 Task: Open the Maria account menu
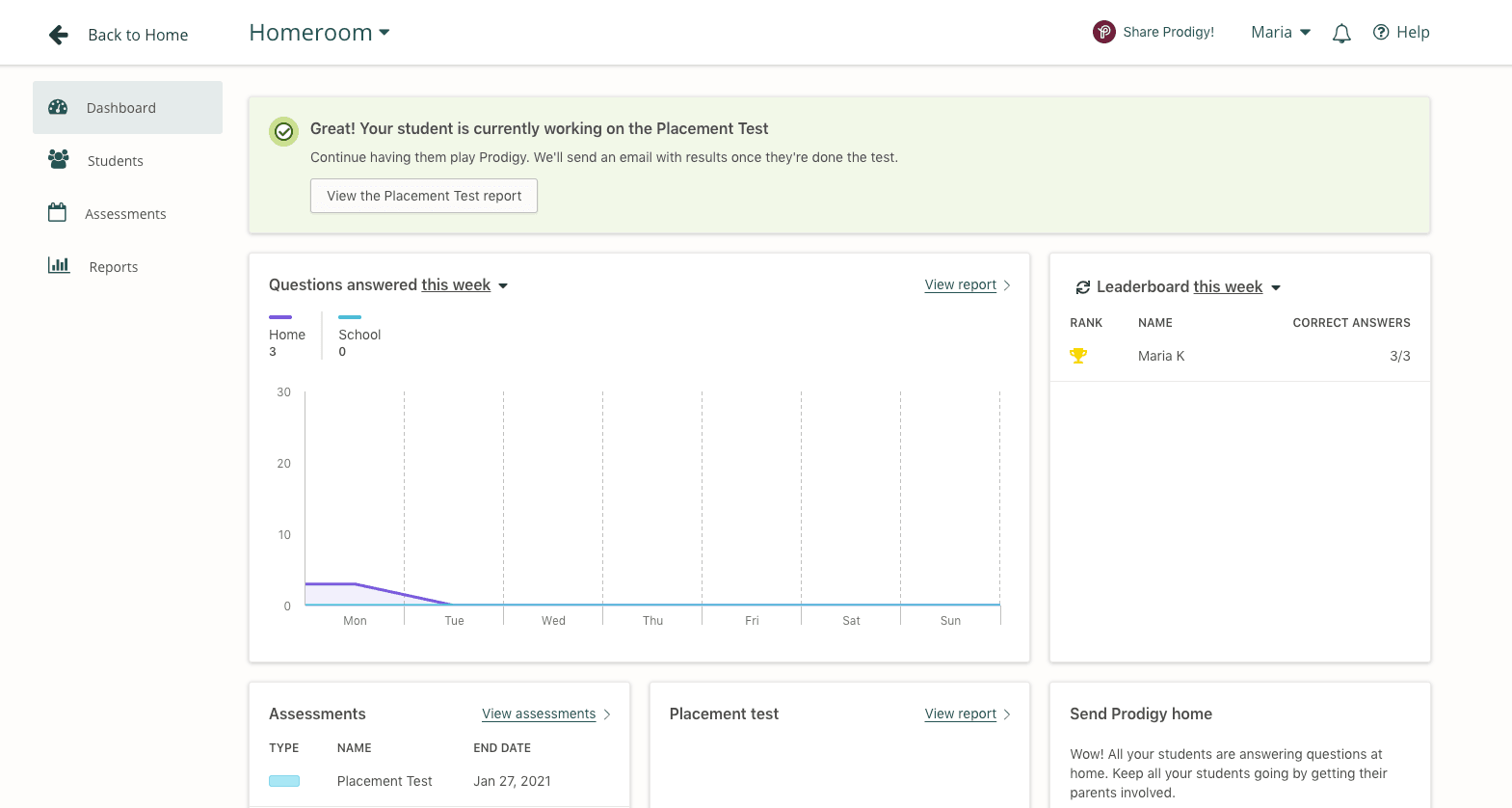tap(1281, 32)
